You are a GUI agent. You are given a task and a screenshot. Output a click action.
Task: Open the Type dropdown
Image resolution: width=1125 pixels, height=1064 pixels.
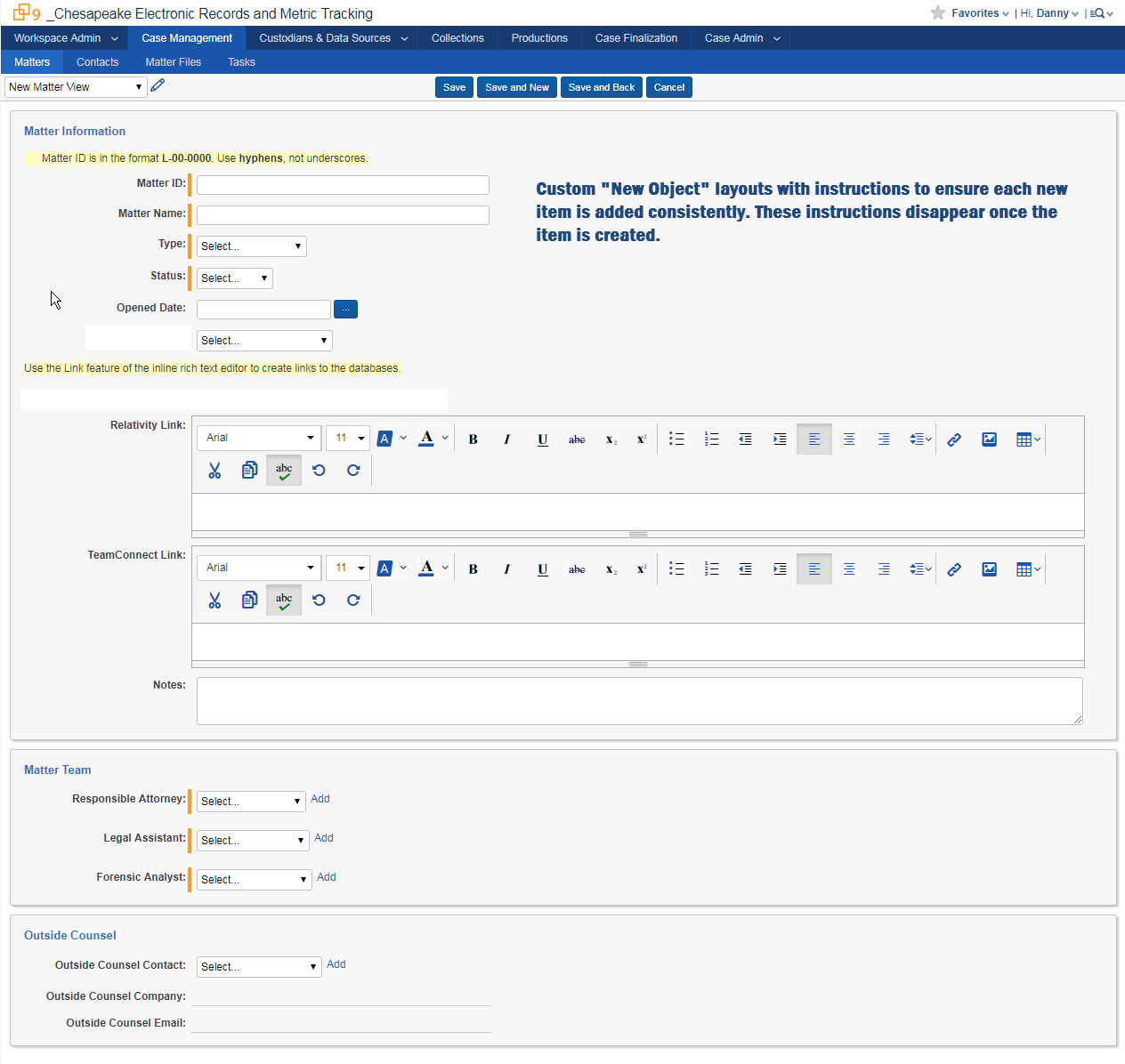(250, 246)
